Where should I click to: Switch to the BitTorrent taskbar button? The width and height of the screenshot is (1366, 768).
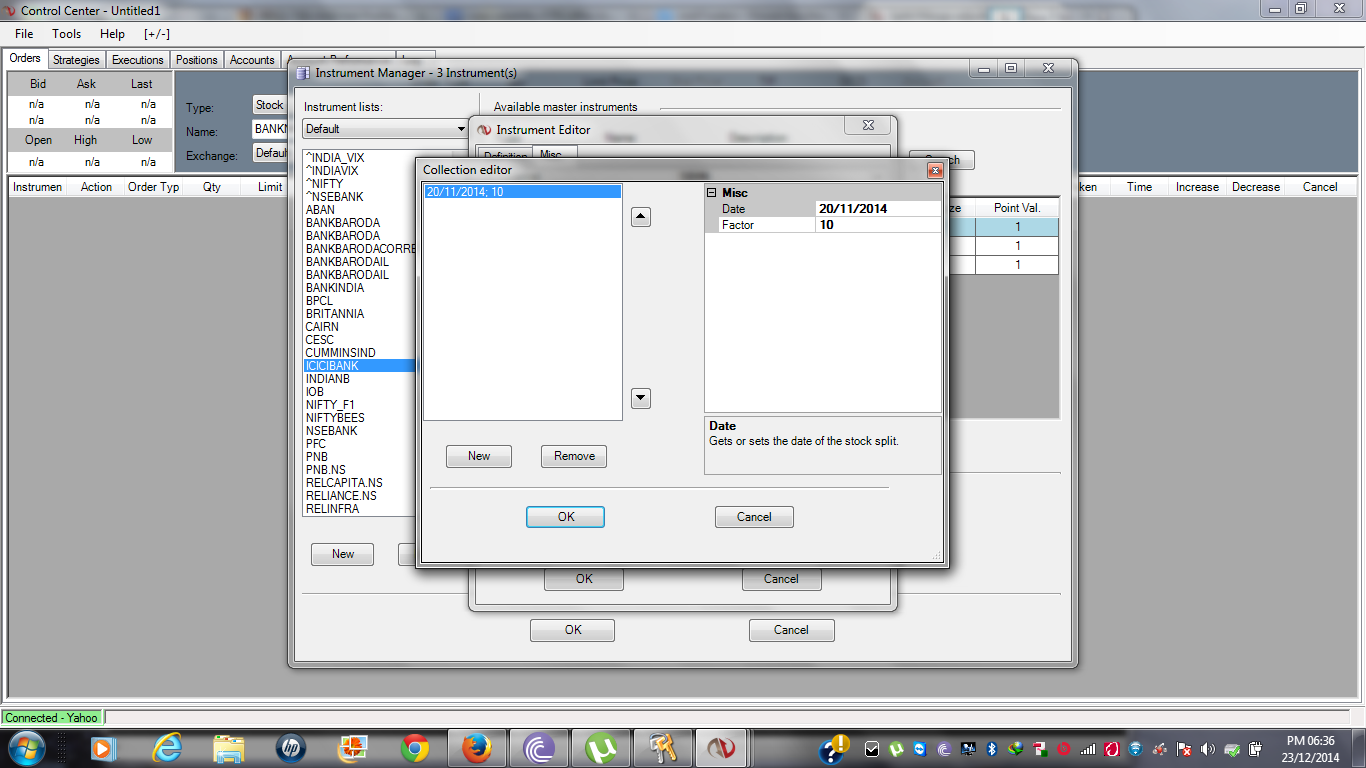(x=539, y=748)
